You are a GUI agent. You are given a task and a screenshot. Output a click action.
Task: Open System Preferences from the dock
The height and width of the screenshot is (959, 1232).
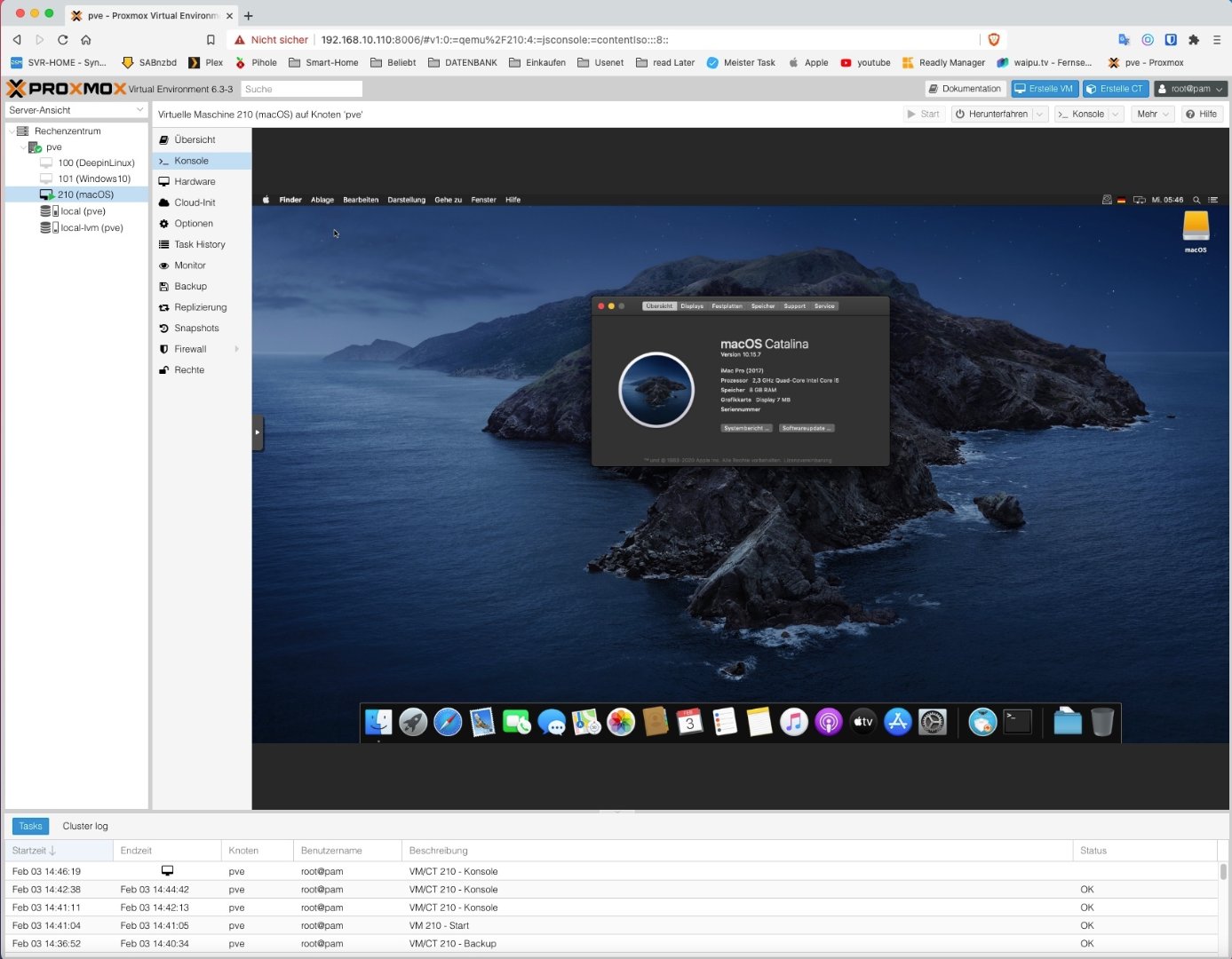(x=933, y=722)
